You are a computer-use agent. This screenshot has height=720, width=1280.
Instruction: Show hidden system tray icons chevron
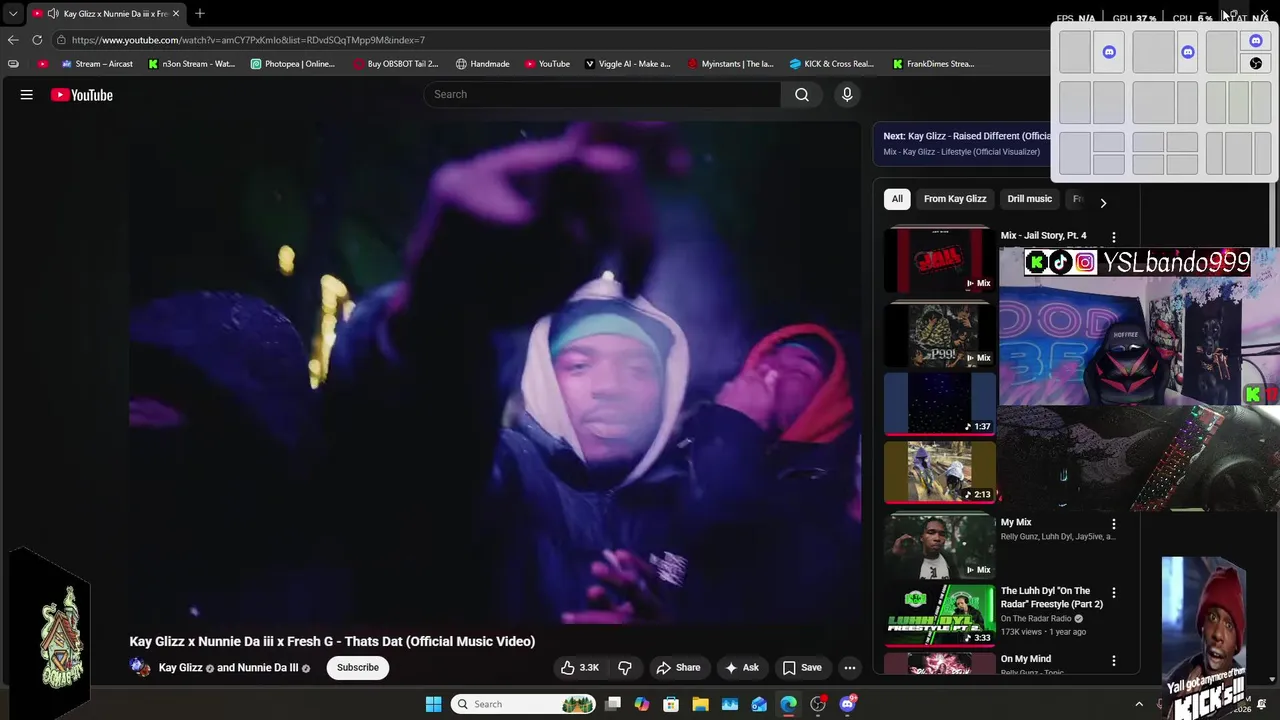1139,704
